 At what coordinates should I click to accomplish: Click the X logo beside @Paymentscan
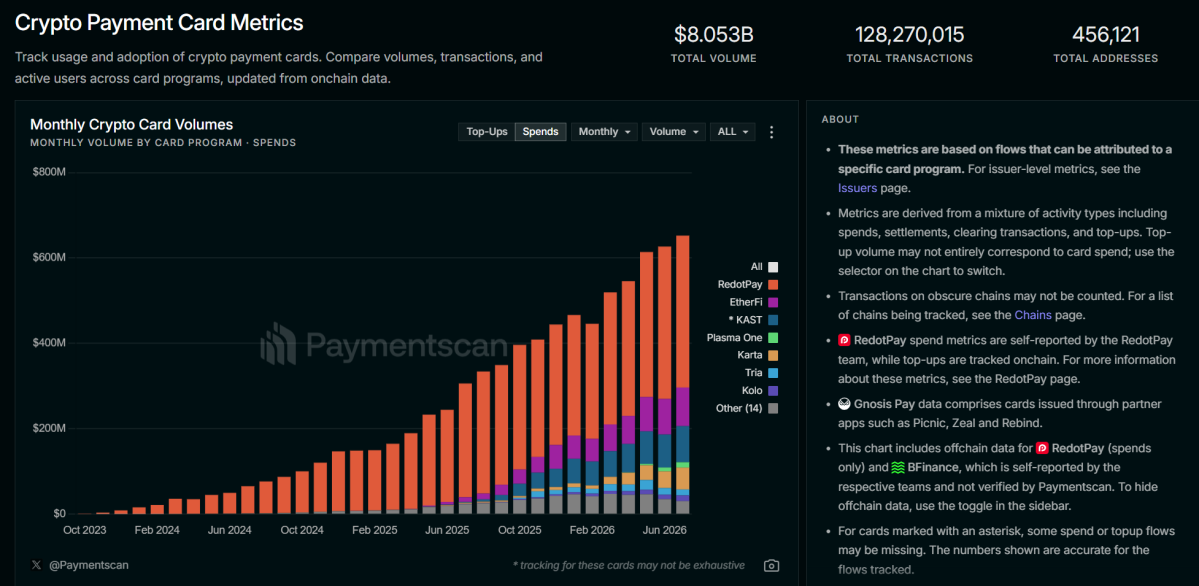(36, 565)
